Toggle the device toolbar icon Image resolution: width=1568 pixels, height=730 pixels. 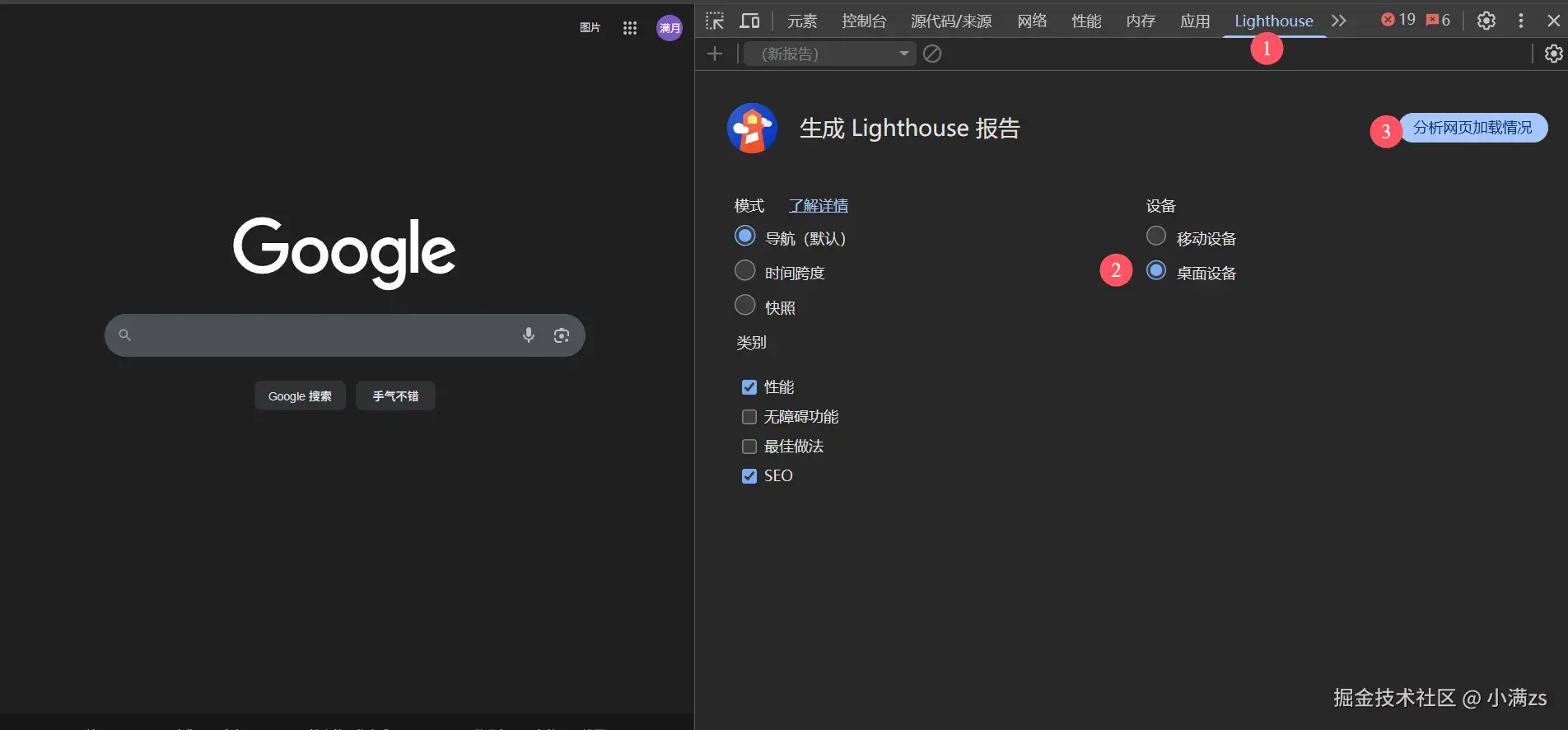click(749, 21)
